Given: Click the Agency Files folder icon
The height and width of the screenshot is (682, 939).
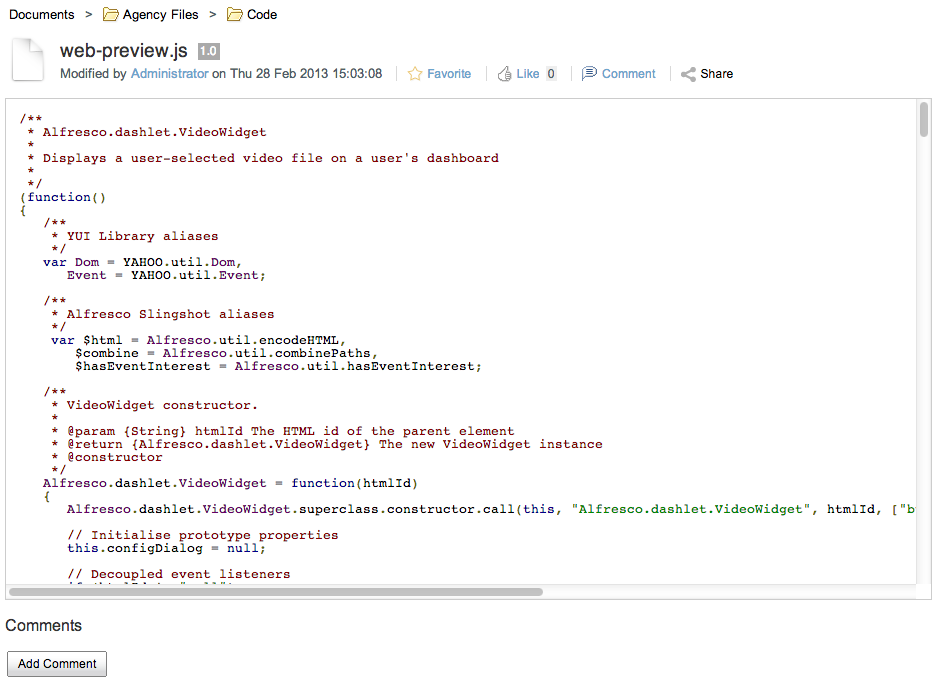Looking at the screenshot, I should pos(110,14).
